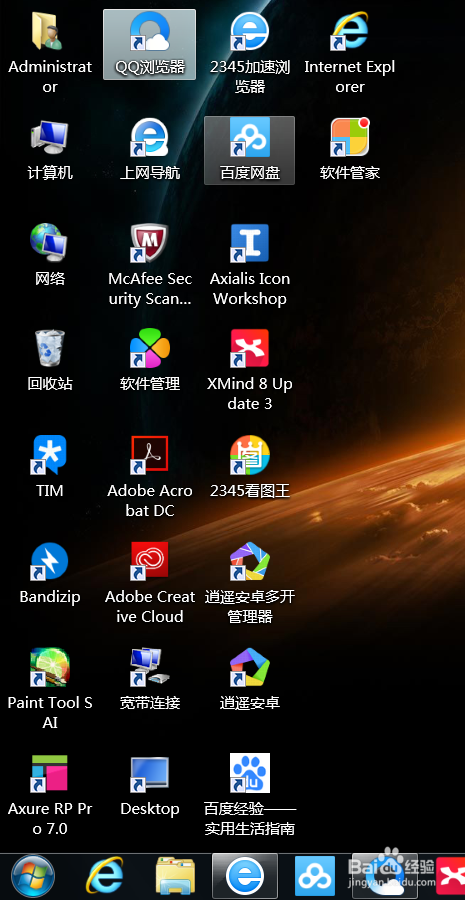This screenshot has height=900, width=465.
Task: Open File Explorer from the taskbar
Action: coord(176,877)
